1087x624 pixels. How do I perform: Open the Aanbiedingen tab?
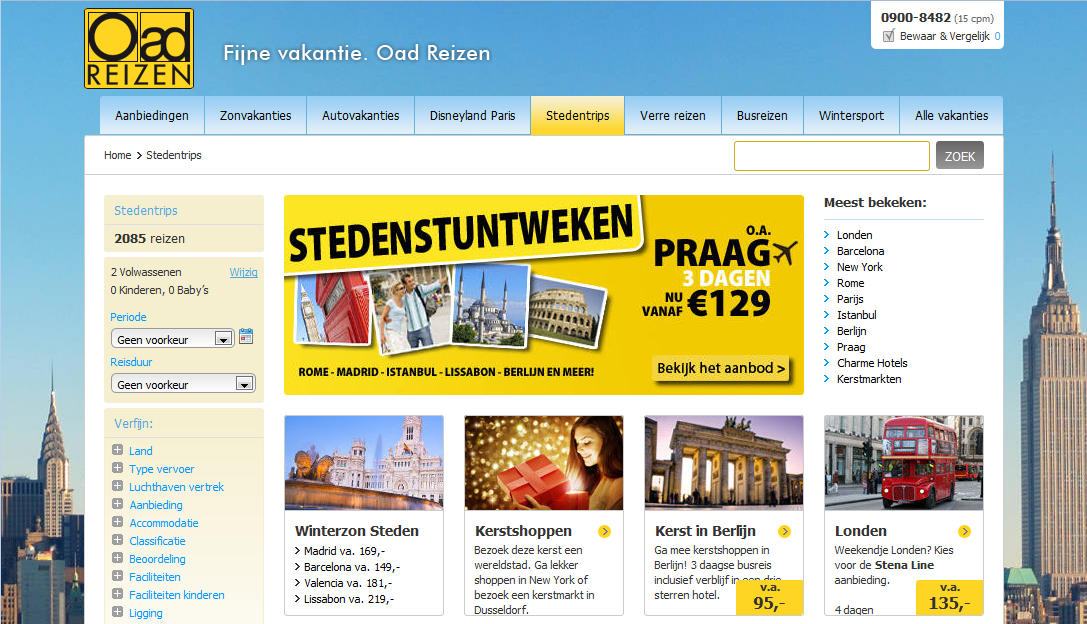pyautogui.click(x=152, y=116)
